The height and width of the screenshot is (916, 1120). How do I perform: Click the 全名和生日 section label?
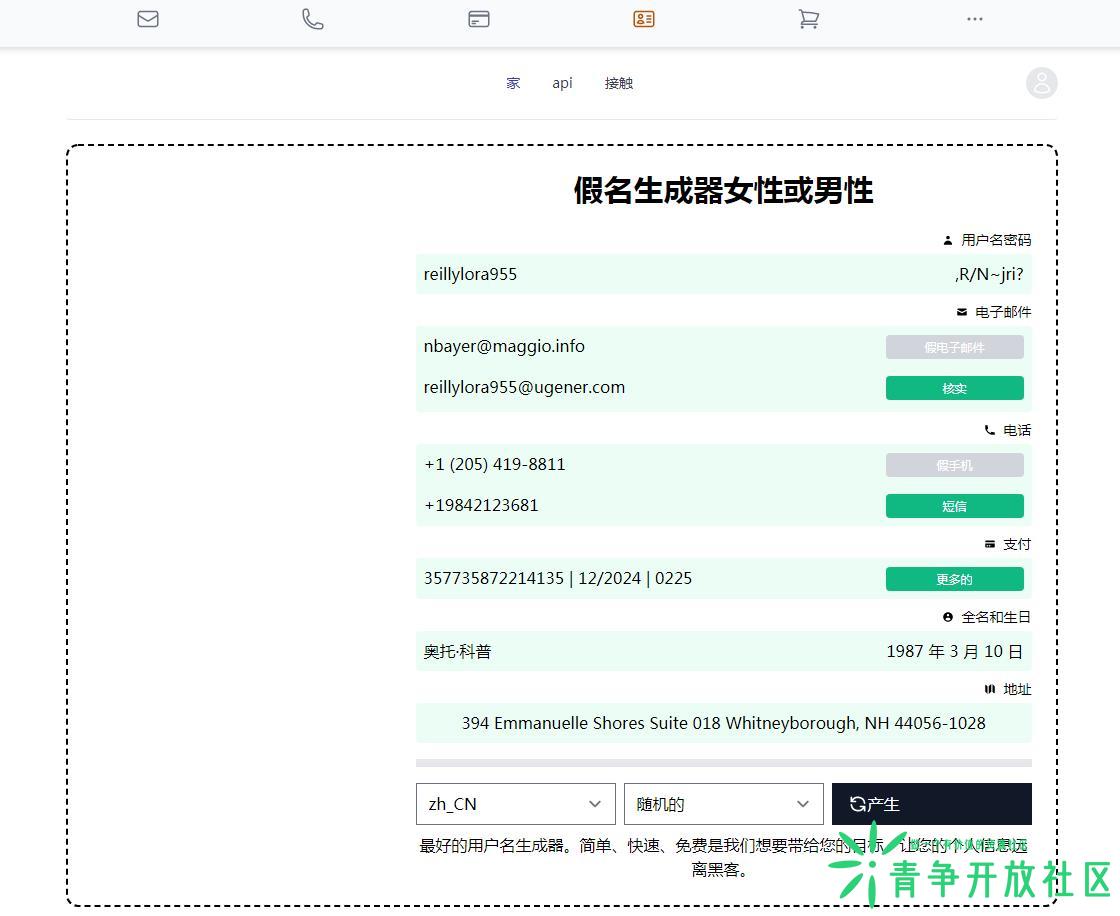coord(996,617)
